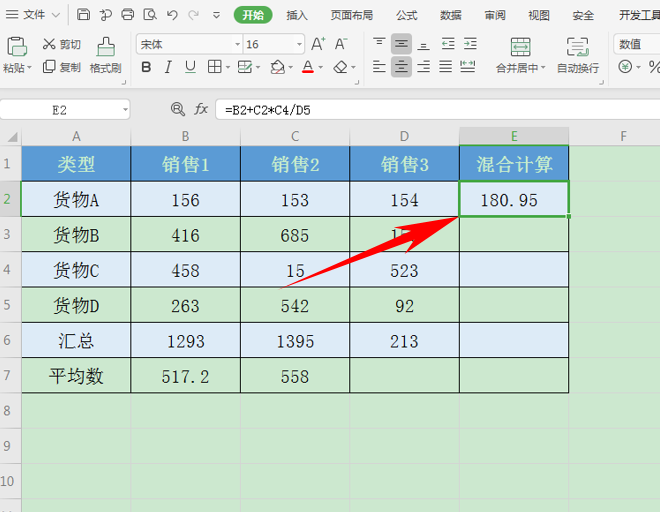Select the 平均数 cell

[76, 376]
